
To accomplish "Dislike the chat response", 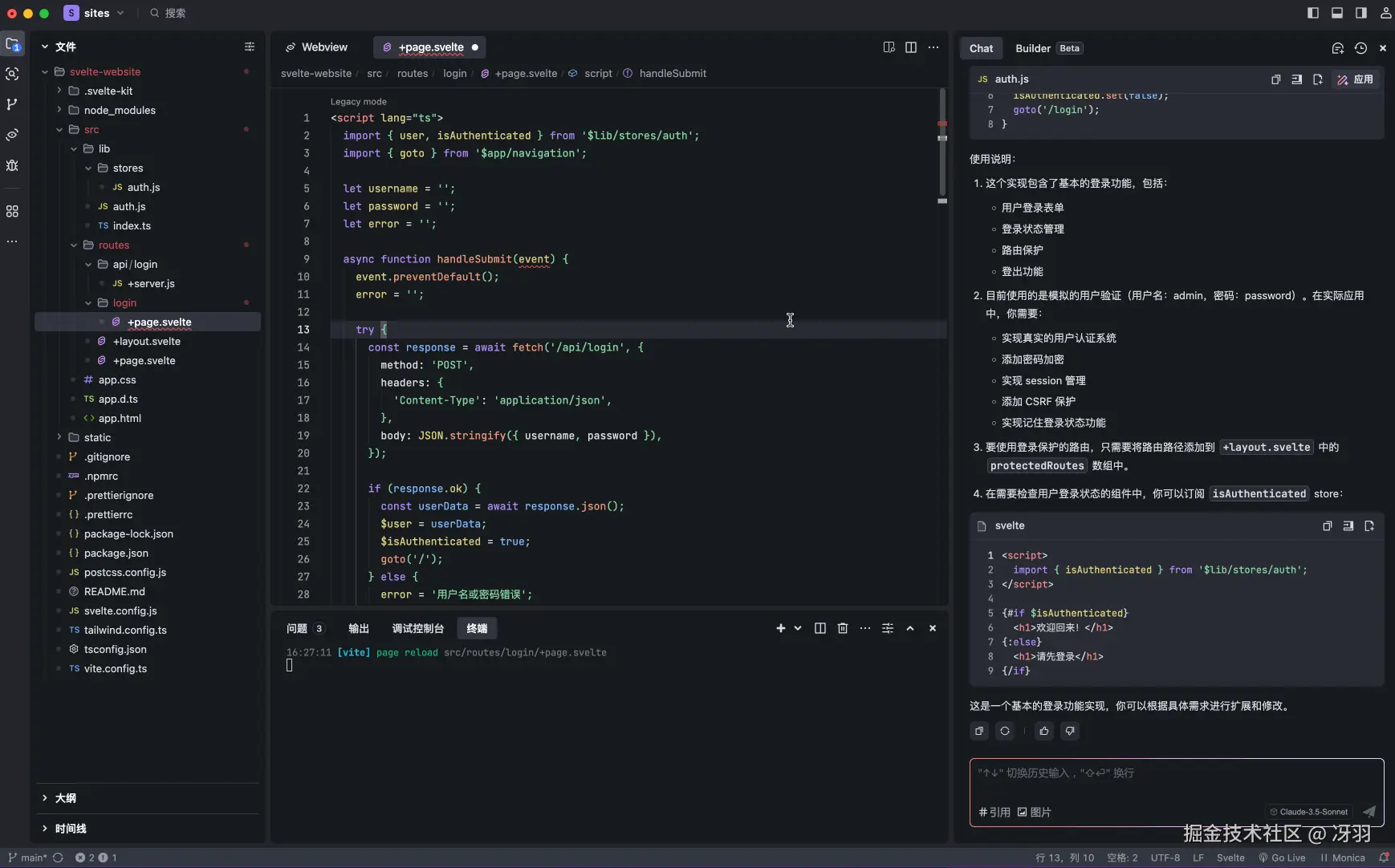I will point(1070,731).
